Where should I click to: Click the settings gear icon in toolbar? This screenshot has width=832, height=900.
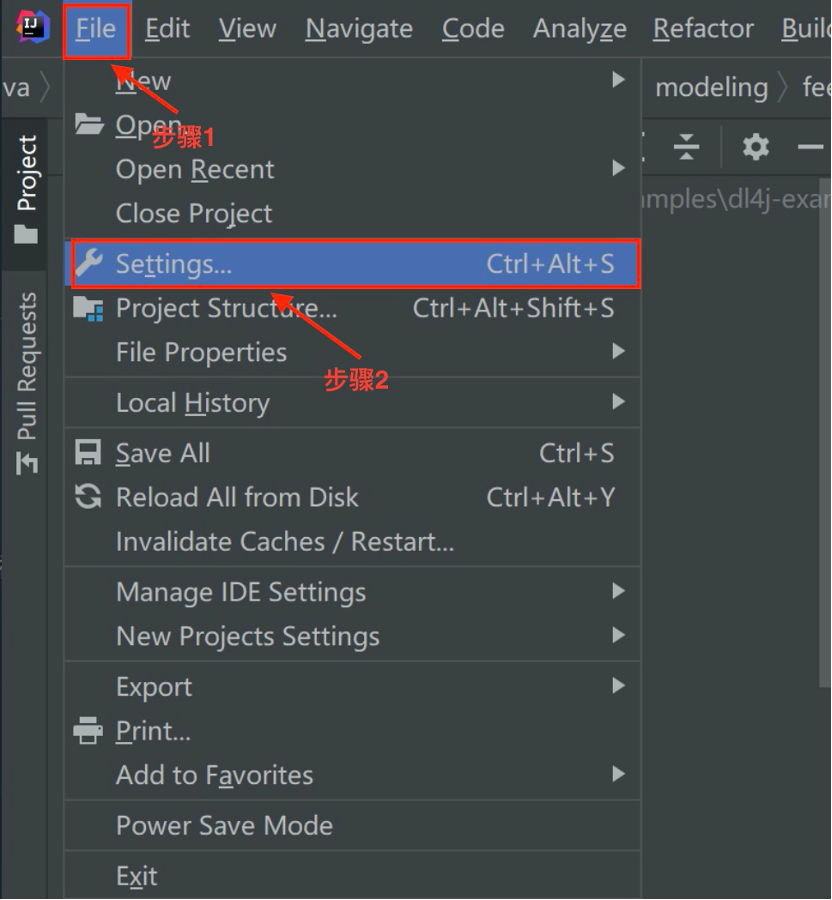point(756,147)
